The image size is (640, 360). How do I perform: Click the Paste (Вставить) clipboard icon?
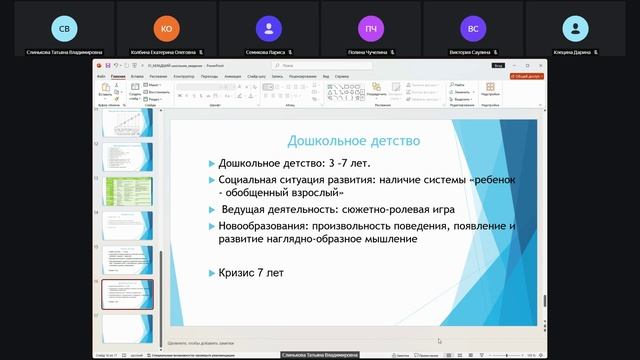[105, 87]
